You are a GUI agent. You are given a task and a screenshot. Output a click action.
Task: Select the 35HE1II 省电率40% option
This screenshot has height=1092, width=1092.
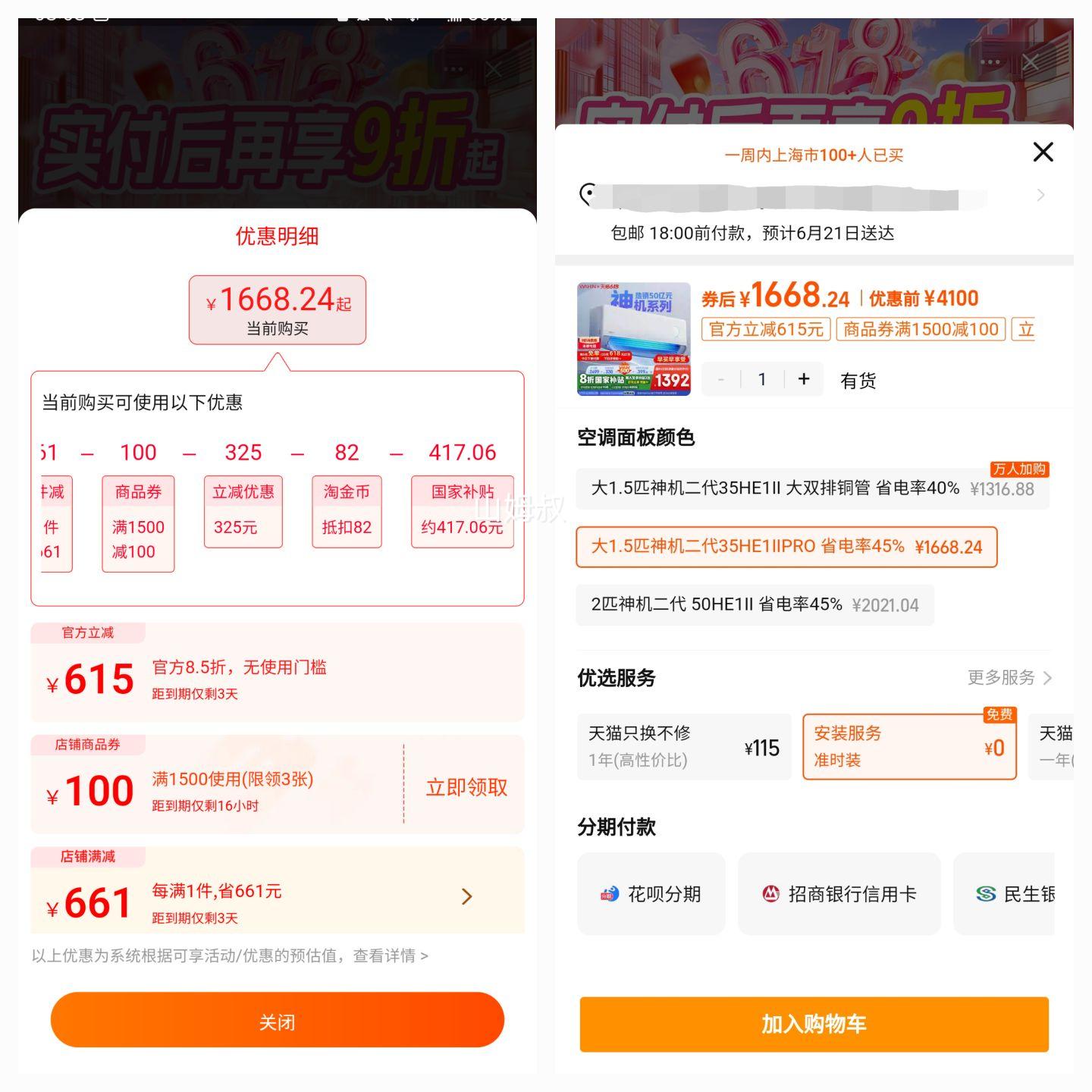[x=812, y=488]
